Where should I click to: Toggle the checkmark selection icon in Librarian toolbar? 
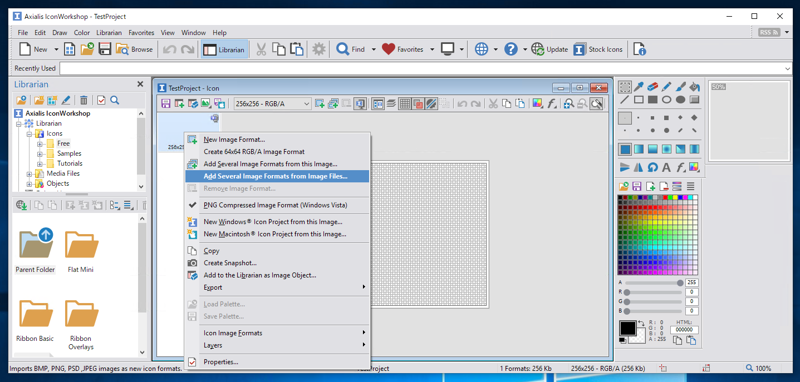pyautogui.click(x=101, y=100)
